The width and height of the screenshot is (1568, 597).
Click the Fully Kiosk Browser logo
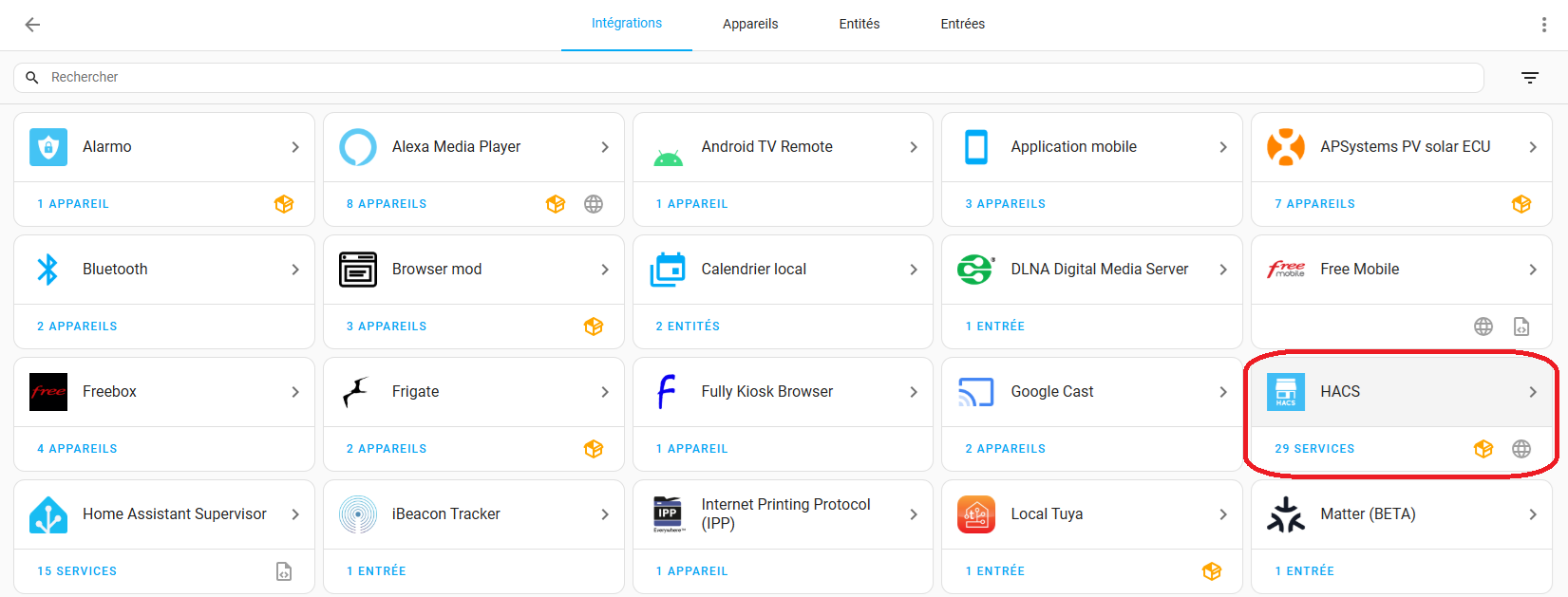pos(667,392)
